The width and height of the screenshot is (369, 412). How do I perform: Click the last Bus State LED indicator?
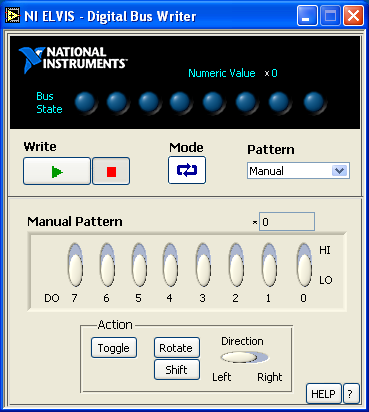click(314, 102)
